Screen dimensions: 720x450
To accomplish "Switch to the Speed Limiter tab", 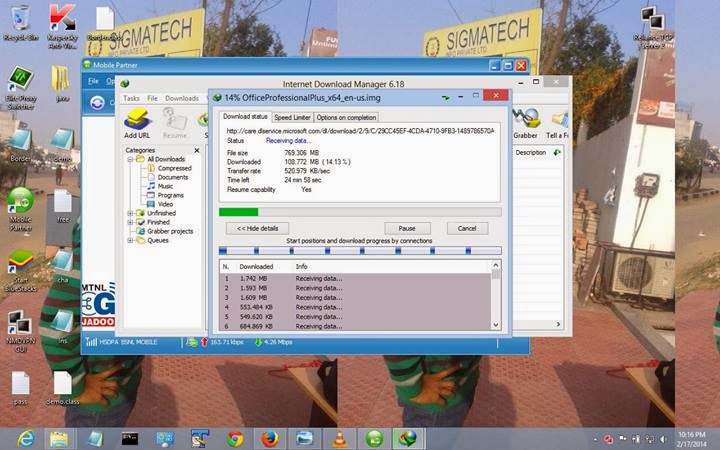I will click(x=292, y=118).
